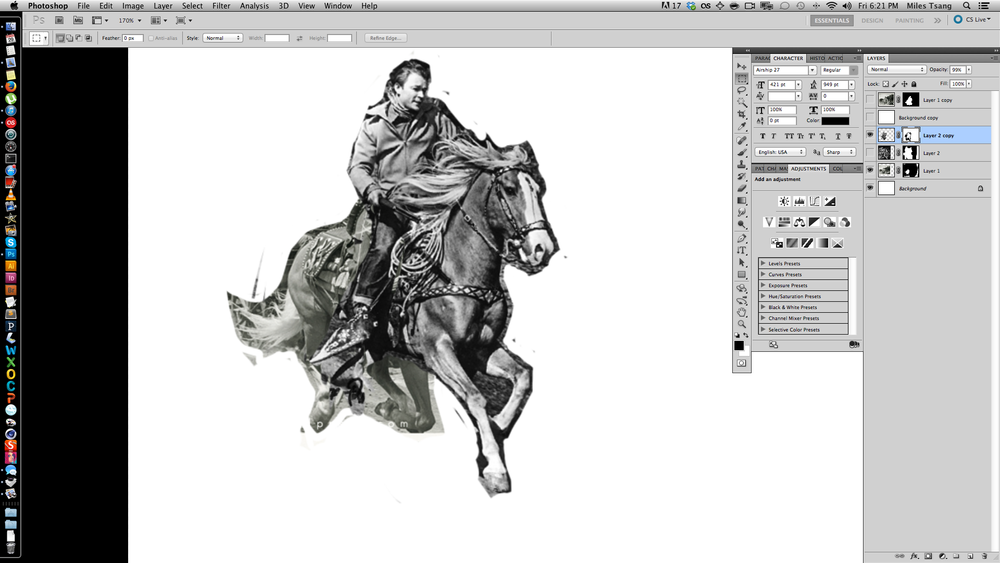
Task: Add a Curves adjustment
Action: [814, 201]
